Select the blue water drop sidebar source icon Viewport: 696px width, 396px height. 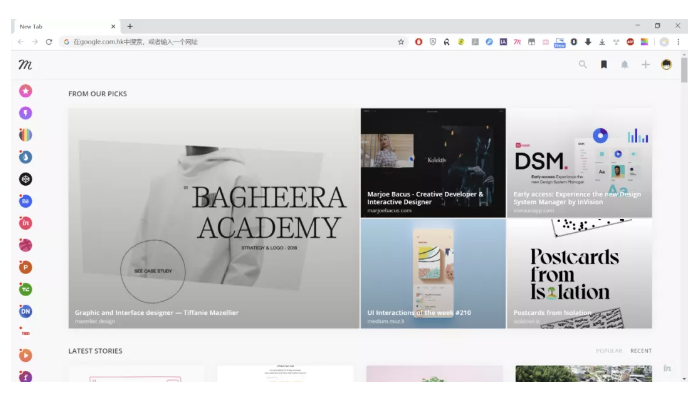[25, 157]
